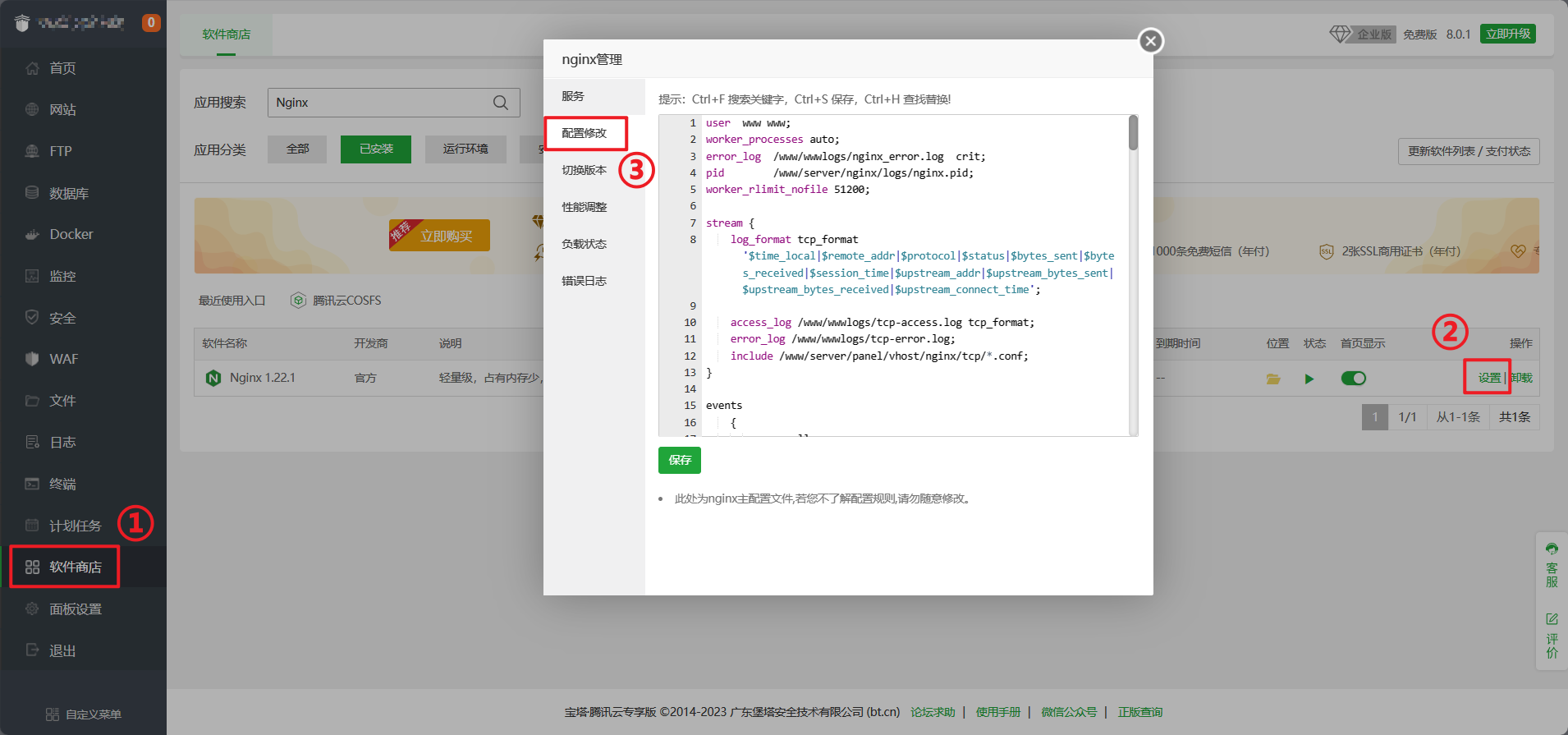Click the 日志 icon in sidebar
1568x735 pixels.
pos(32,442)
